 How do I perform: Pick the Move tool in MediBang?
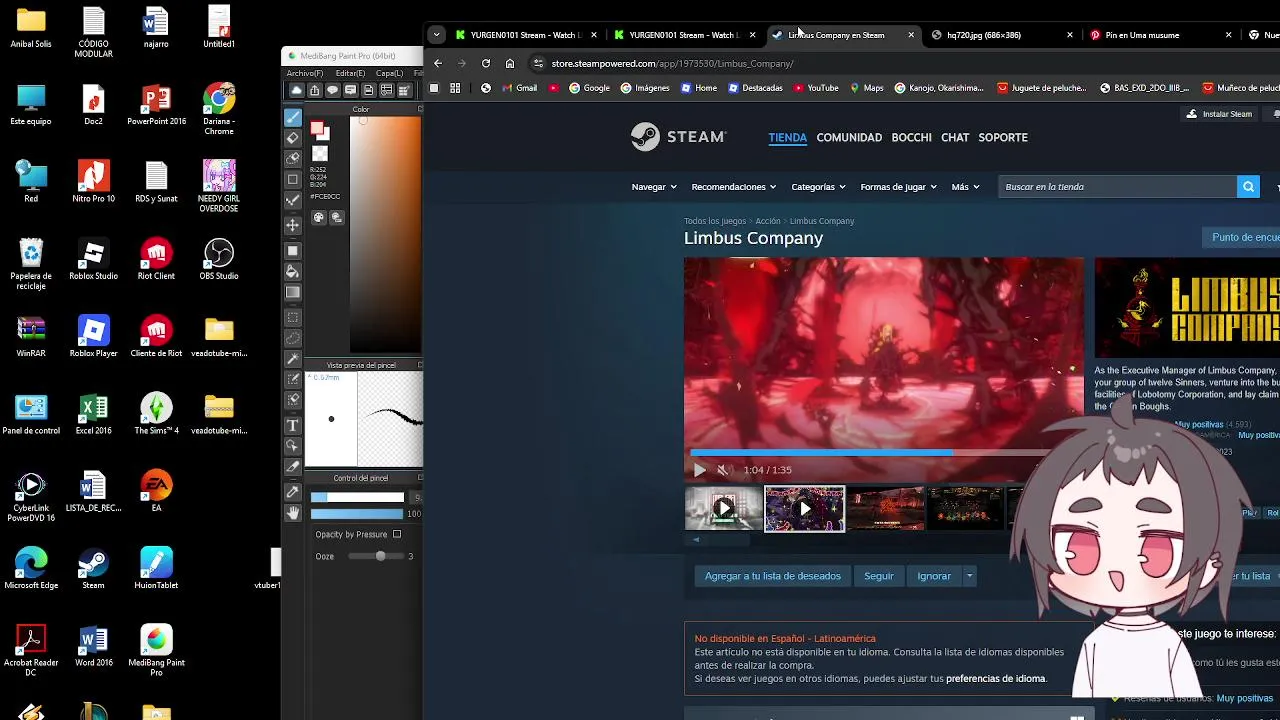point(293,226)
